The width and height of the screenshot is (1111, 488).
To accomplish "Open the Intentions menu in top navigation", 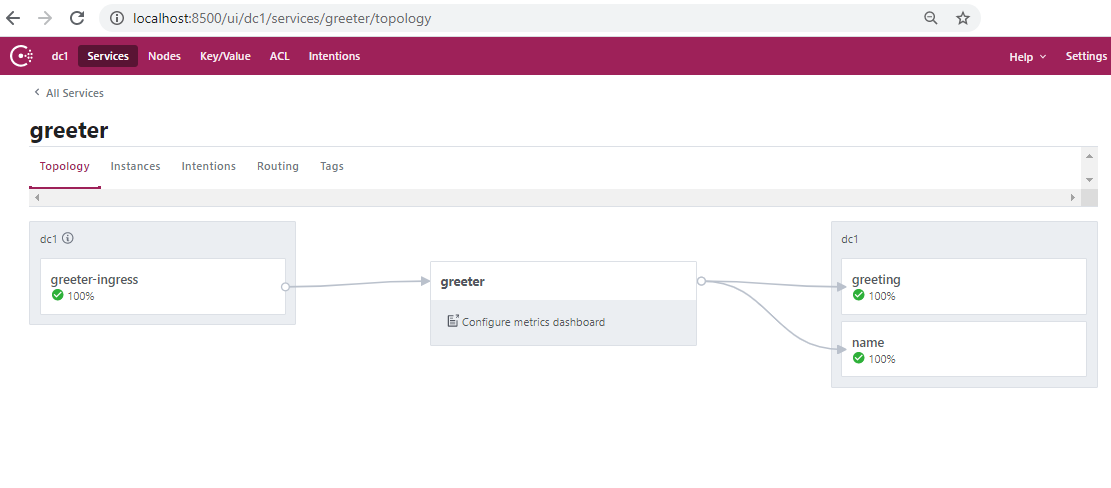I will click(334, 56).
